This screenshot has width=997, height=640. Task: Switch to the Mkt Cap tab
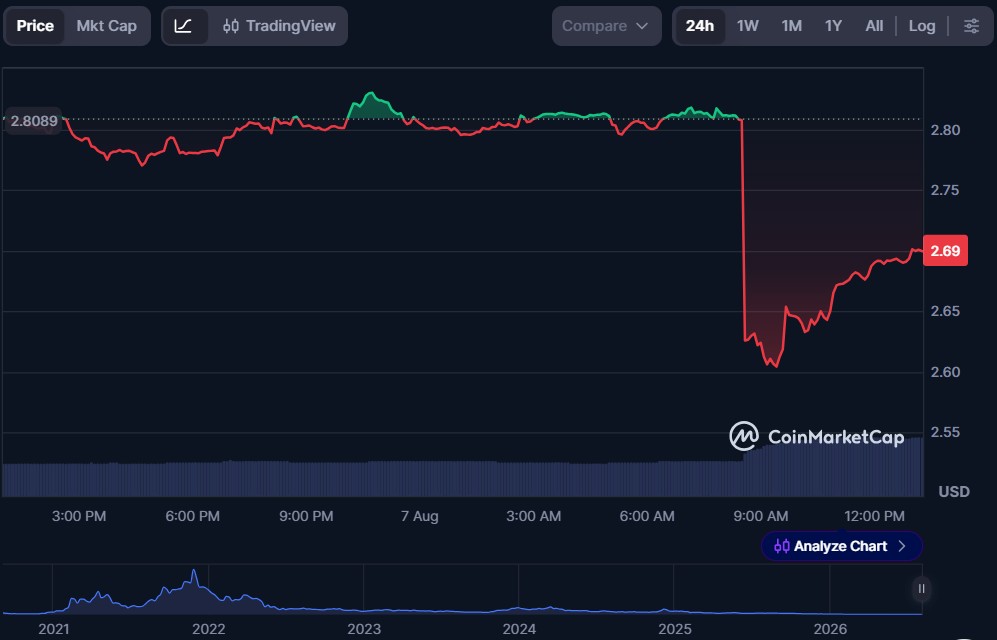point(107,26)
